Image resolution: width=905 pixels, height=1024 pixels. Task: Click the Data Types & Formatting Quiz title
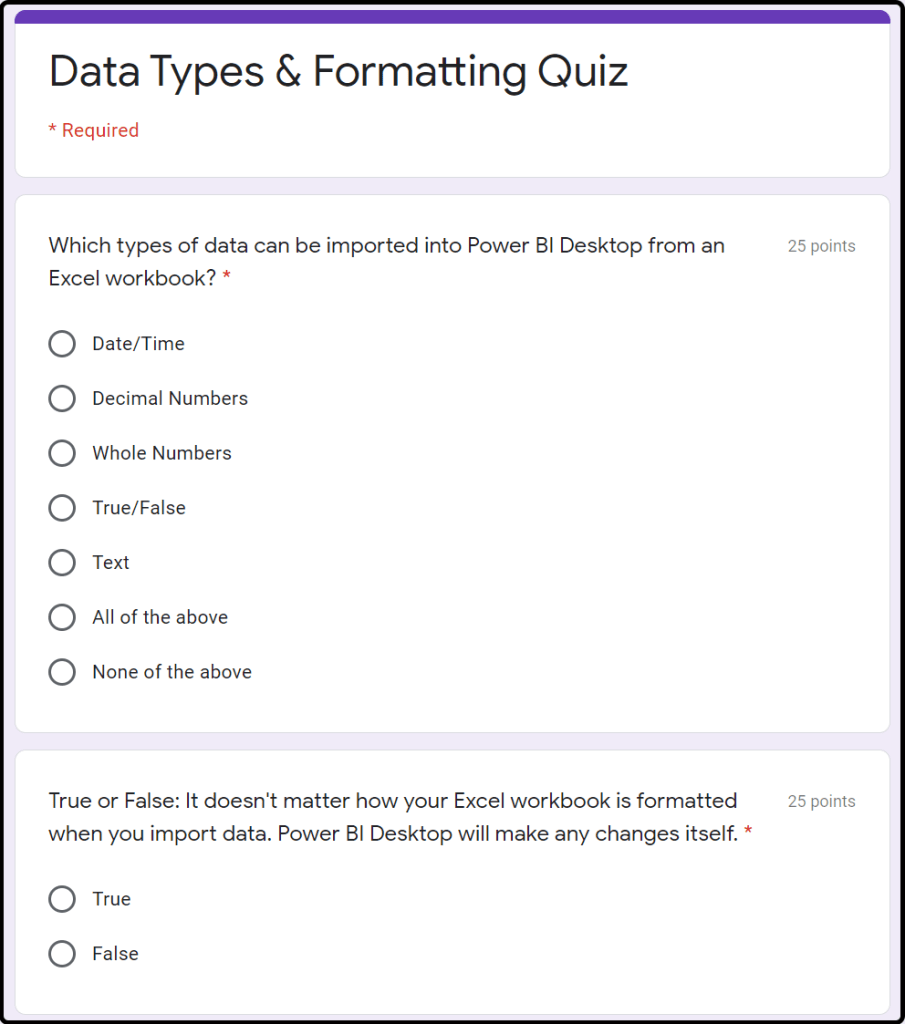point(338,72)
